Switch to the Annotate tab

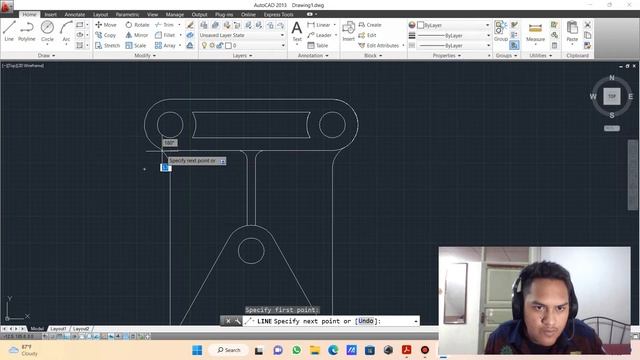click(75, 14)
